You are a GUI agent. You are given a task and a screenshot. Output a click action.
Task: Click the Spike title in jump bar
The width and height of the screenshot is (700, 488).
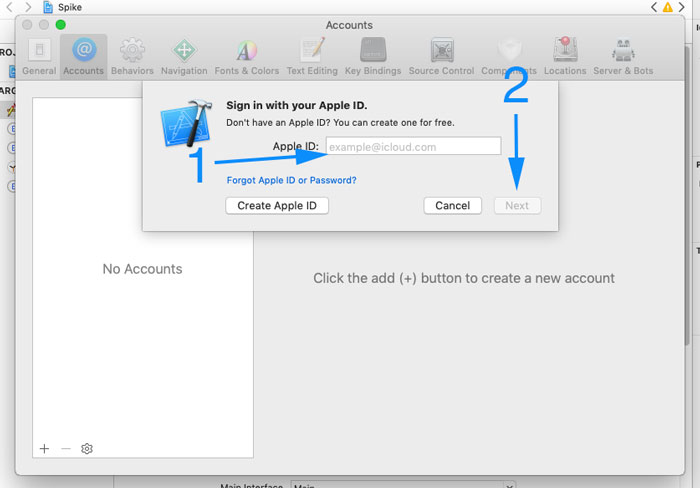(70, 7)
